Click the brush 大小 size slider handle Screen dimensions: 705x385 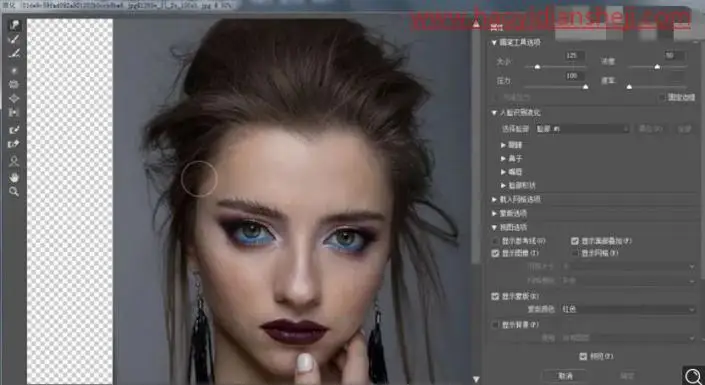tap(537, 67)
